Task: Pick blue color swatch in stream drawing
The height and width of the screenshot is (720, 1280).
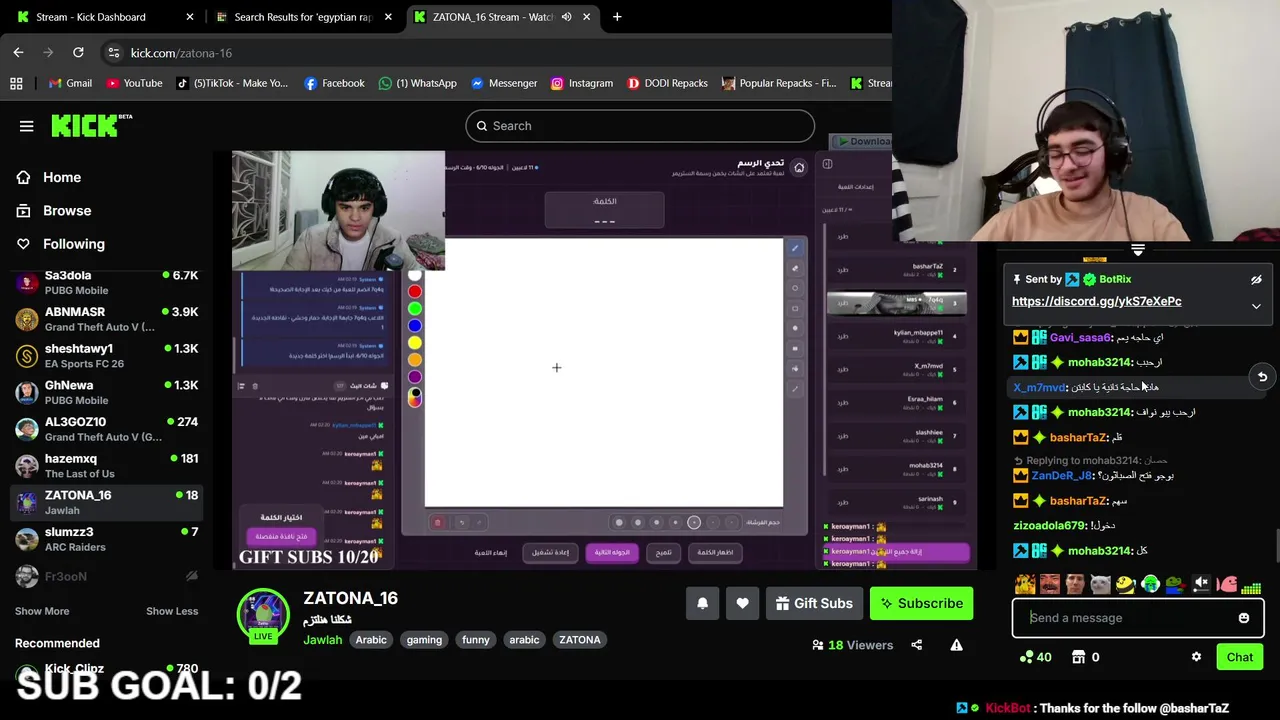Action: tap(415, 326)
